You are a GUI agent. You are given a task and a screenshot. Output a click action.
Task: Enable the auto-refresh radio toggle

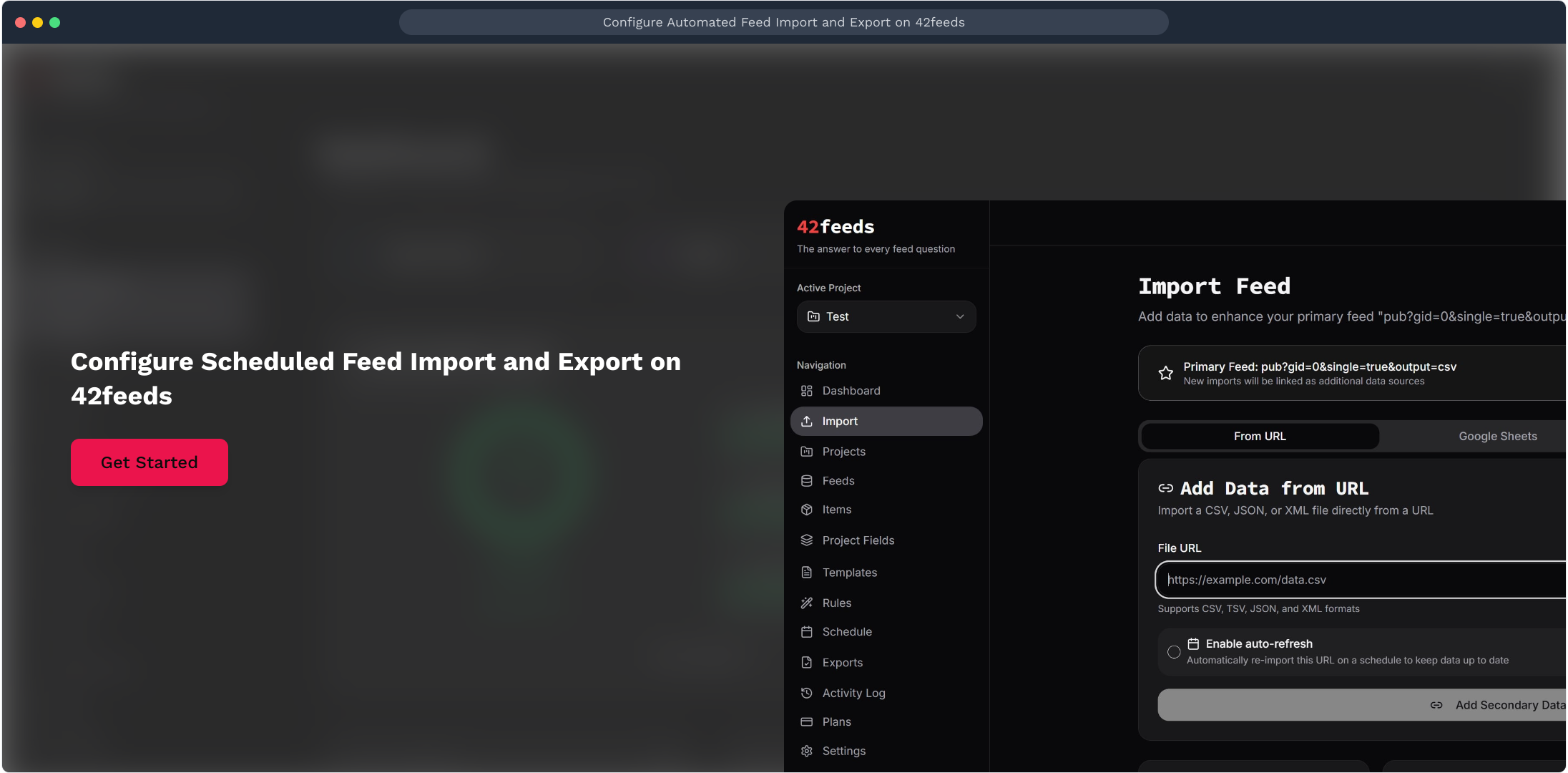pos(1174,652)
